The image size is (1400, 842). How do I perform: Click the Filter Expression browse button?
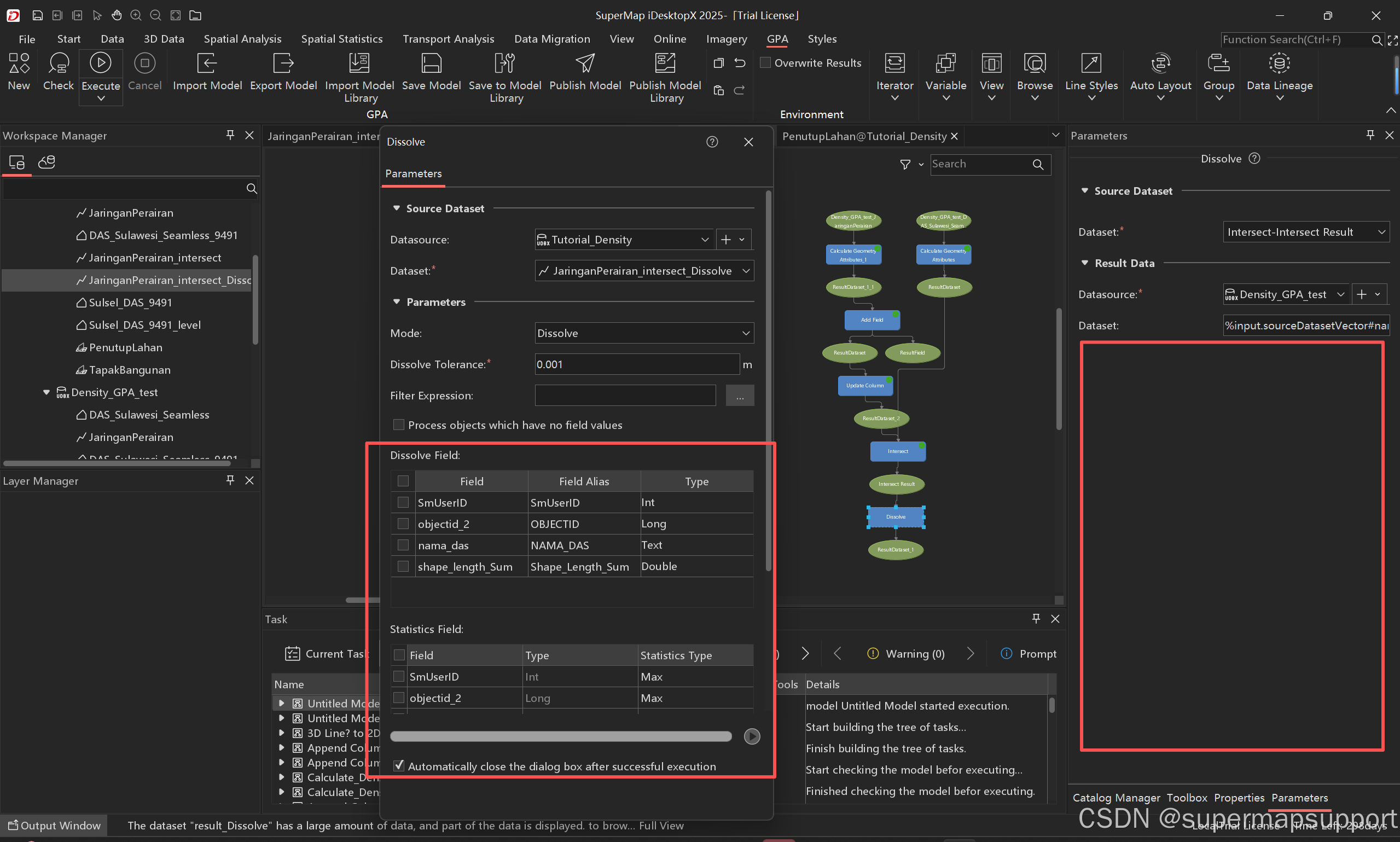point(740,396)
